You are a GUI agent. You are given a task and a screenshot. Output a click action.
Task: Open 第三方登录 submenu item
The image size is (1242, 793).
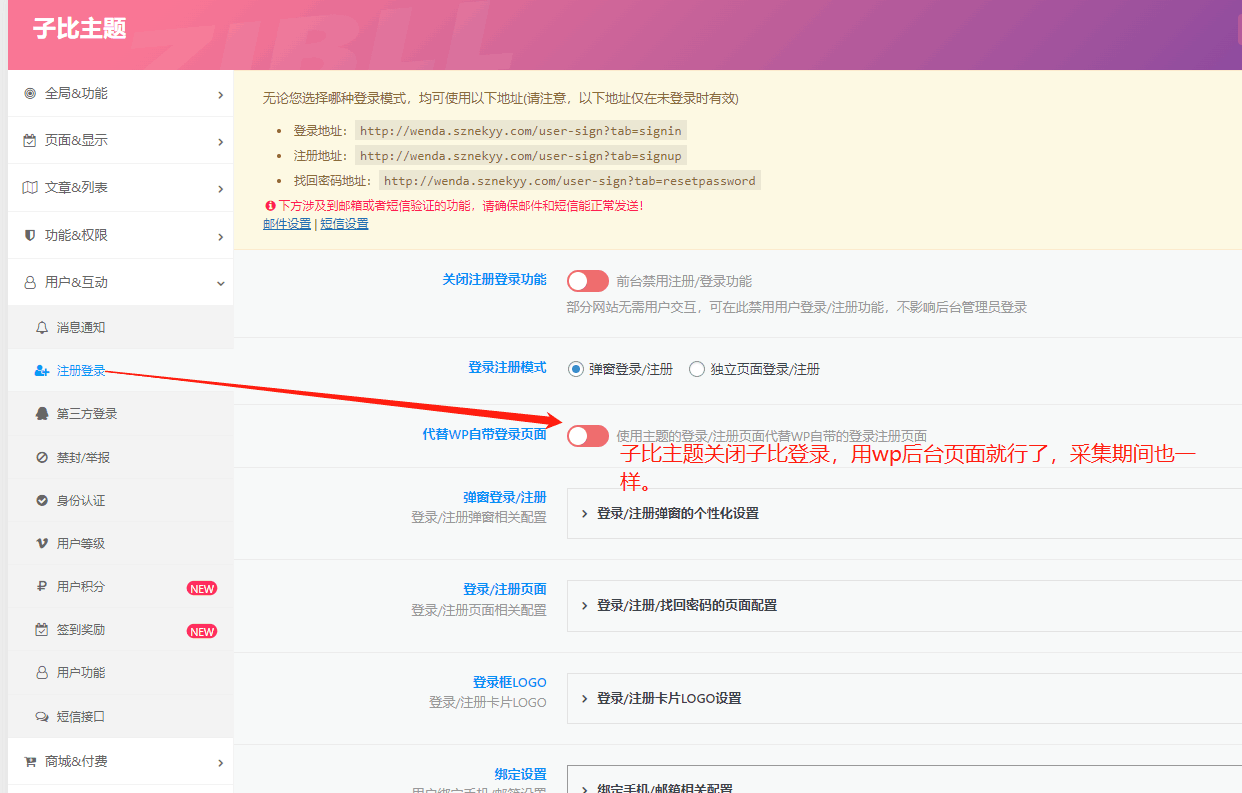[x=120, y=414]
